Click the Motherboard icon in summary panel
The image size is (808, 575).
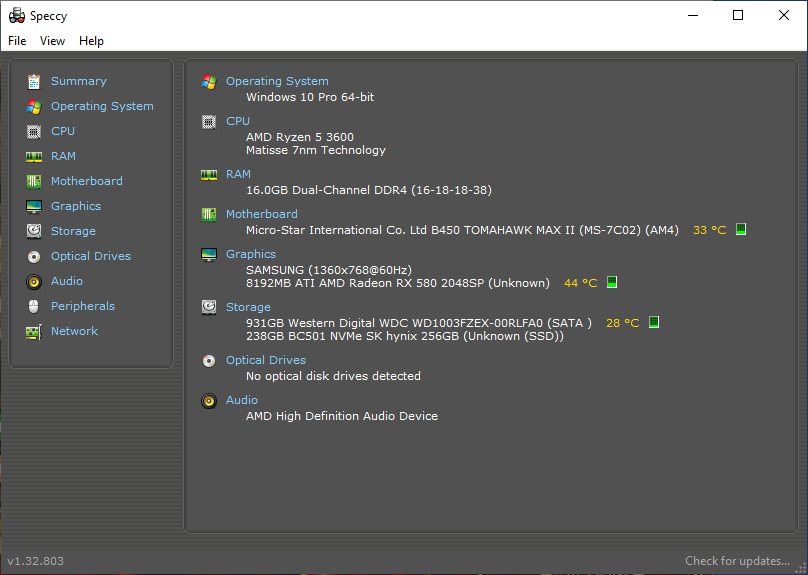click(209, 214)
